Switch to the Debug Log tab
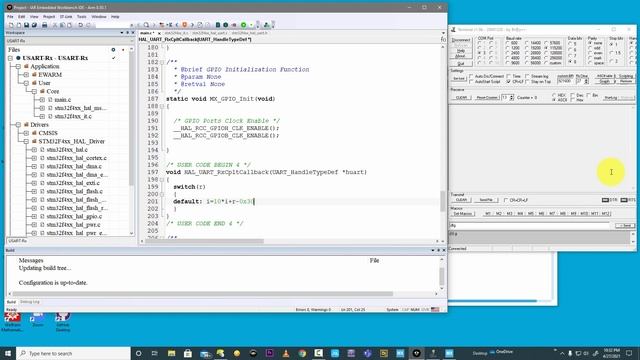Image resolution: width=640 pixels, height=360 pixels. (30, 302)
